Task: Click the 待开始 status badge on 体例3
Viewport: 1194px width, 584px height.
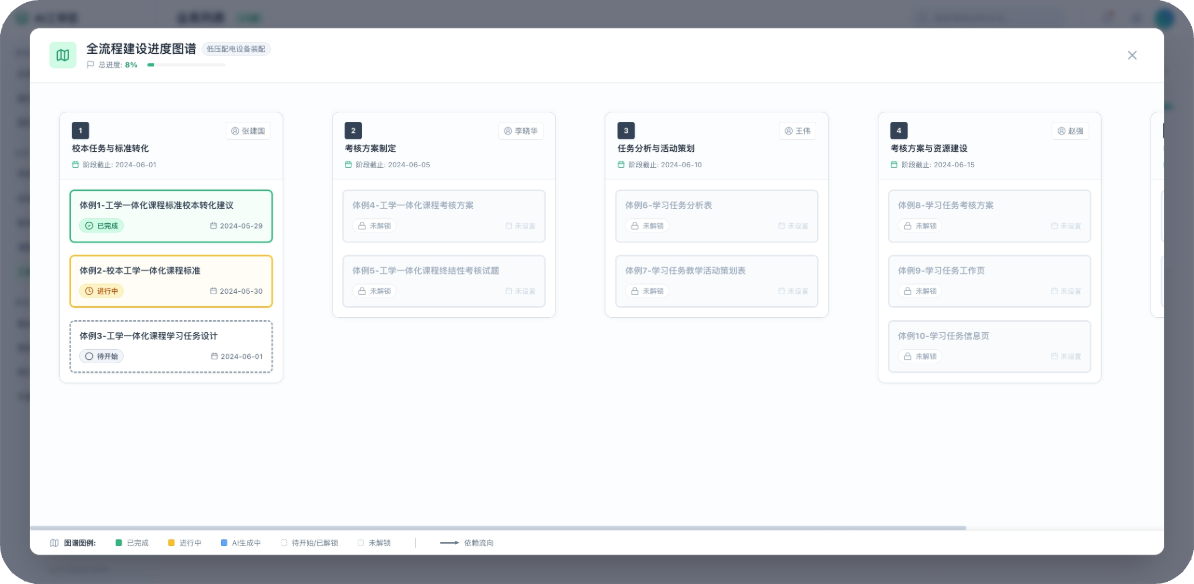Action: (x=102, y=356)
